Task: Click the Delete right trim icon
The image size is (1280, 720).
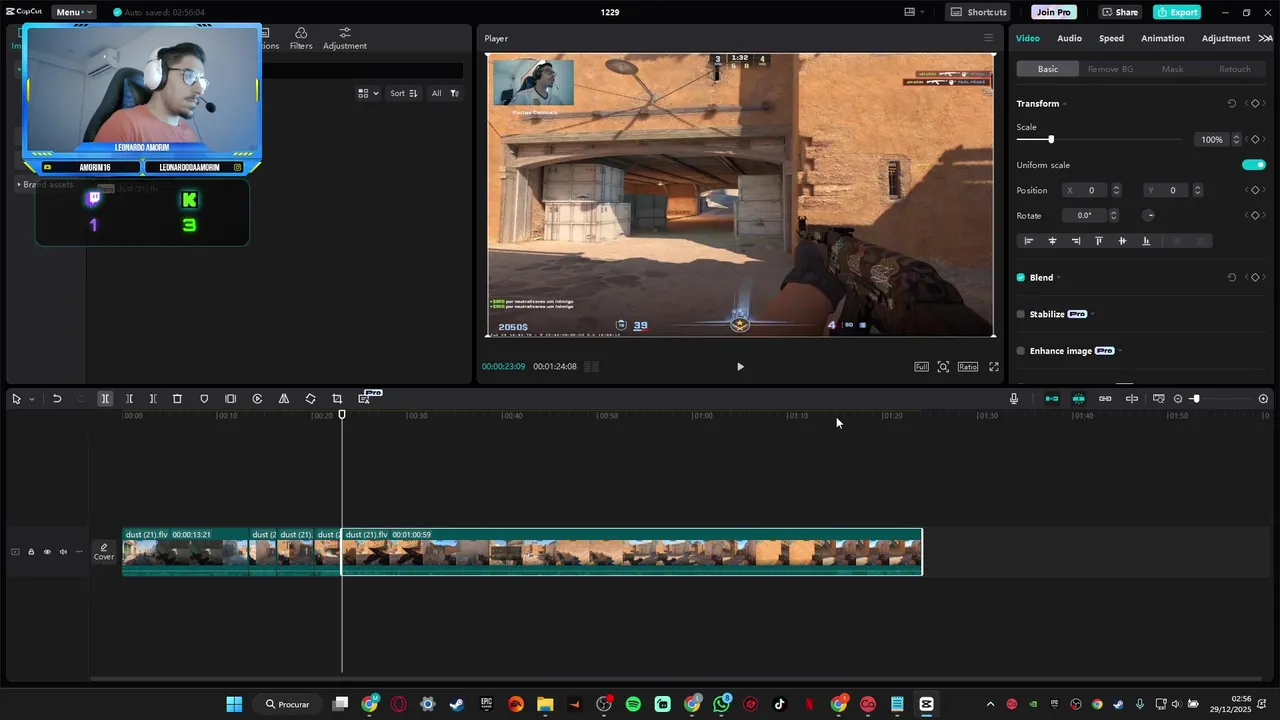Action: pos(153,399)
